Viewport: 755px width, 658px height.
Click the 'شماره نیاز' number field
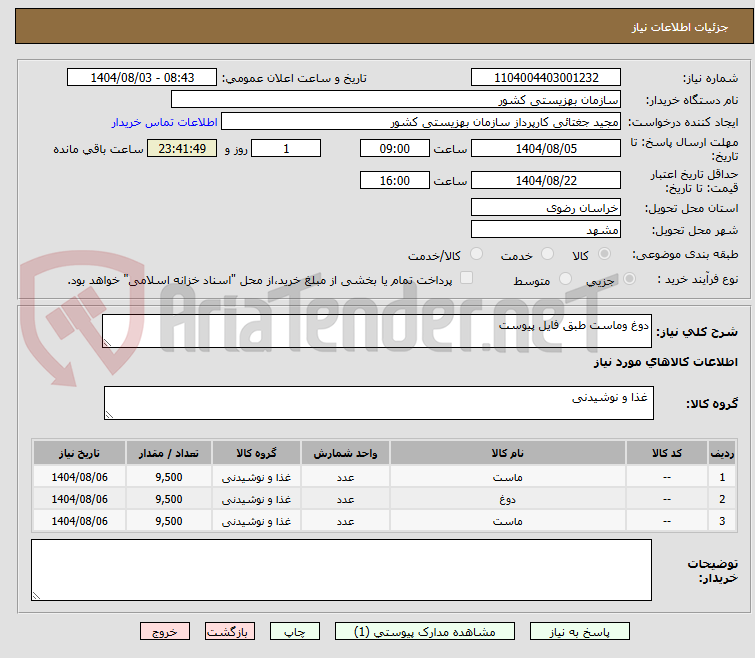coord(545,78)
